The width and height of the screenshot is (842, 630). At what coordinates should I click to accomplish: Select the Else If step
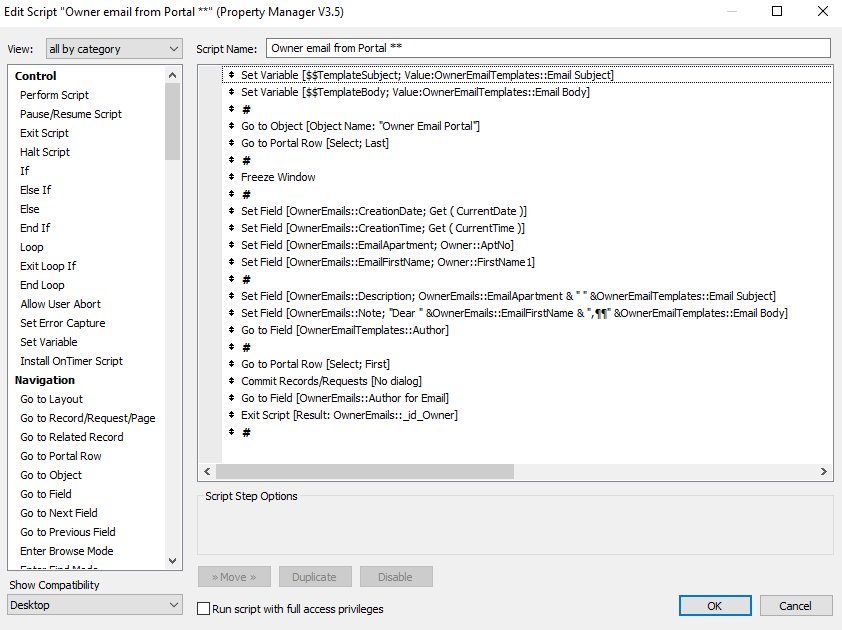35,190
